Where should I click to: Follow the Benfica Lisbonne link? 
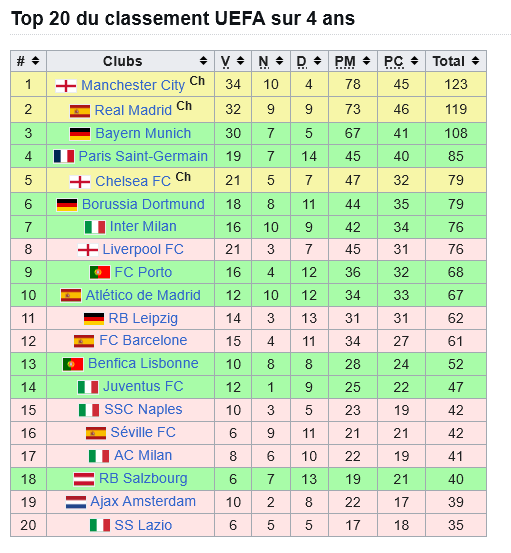pos(143,363)
